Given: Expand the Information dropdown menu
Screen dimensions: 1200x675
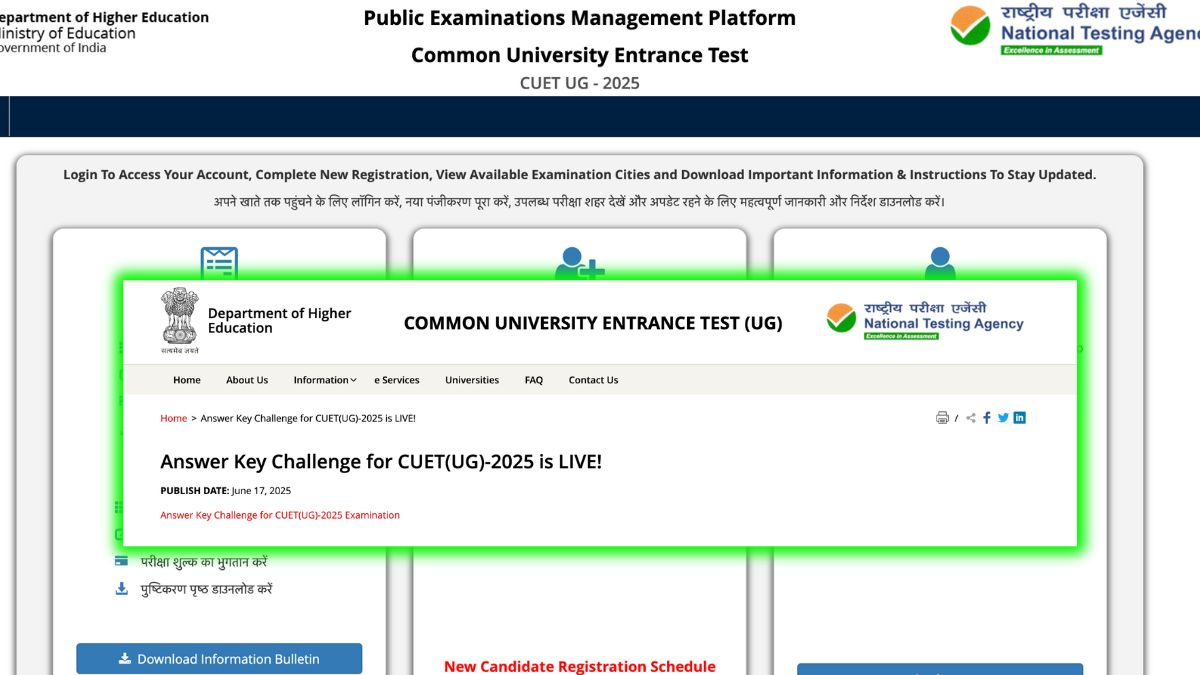Looking at the screenshot, I should point(325,380).
